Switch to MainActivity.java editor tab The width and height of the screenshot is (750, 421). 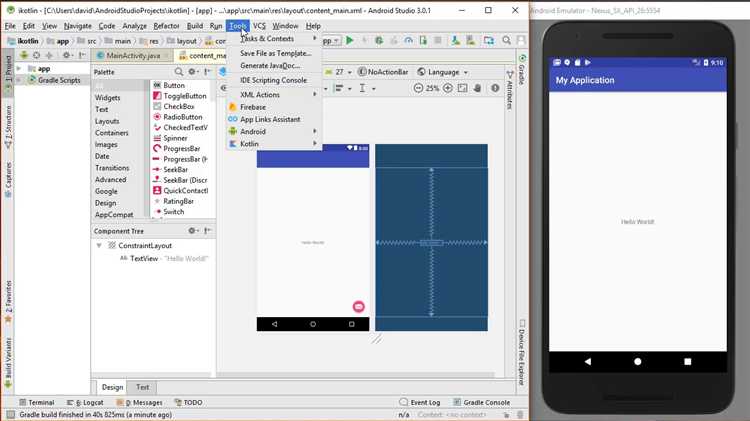click(133, 55)
